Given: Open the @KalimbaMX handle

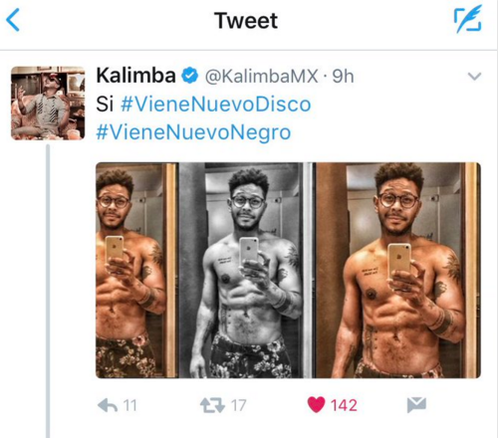Looking at the screenshot, I should (x=261, y=76).
